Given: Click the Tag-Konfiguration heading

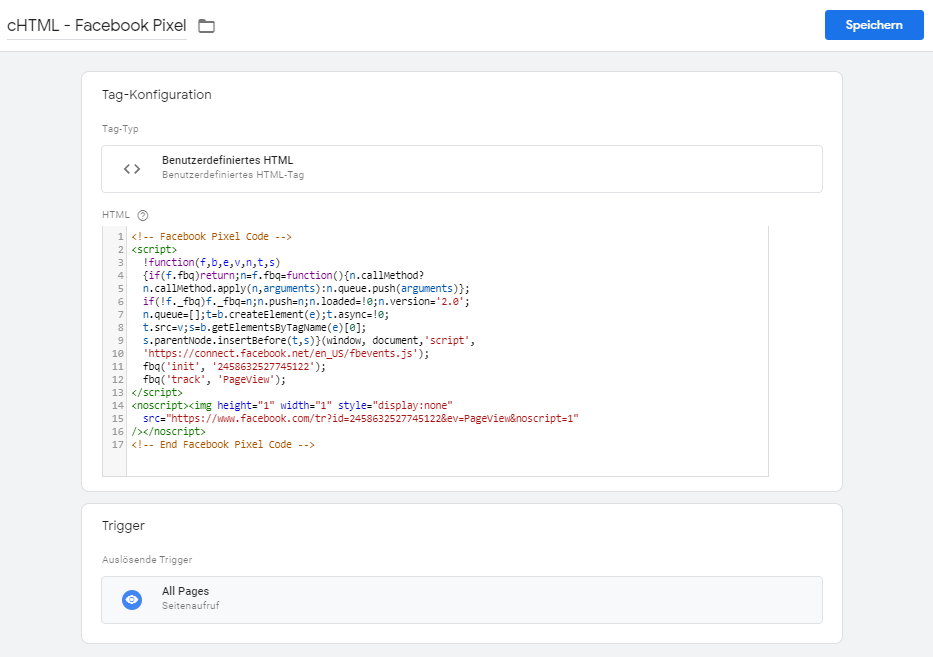Looking at the screenshot, I should pos(156,95).
